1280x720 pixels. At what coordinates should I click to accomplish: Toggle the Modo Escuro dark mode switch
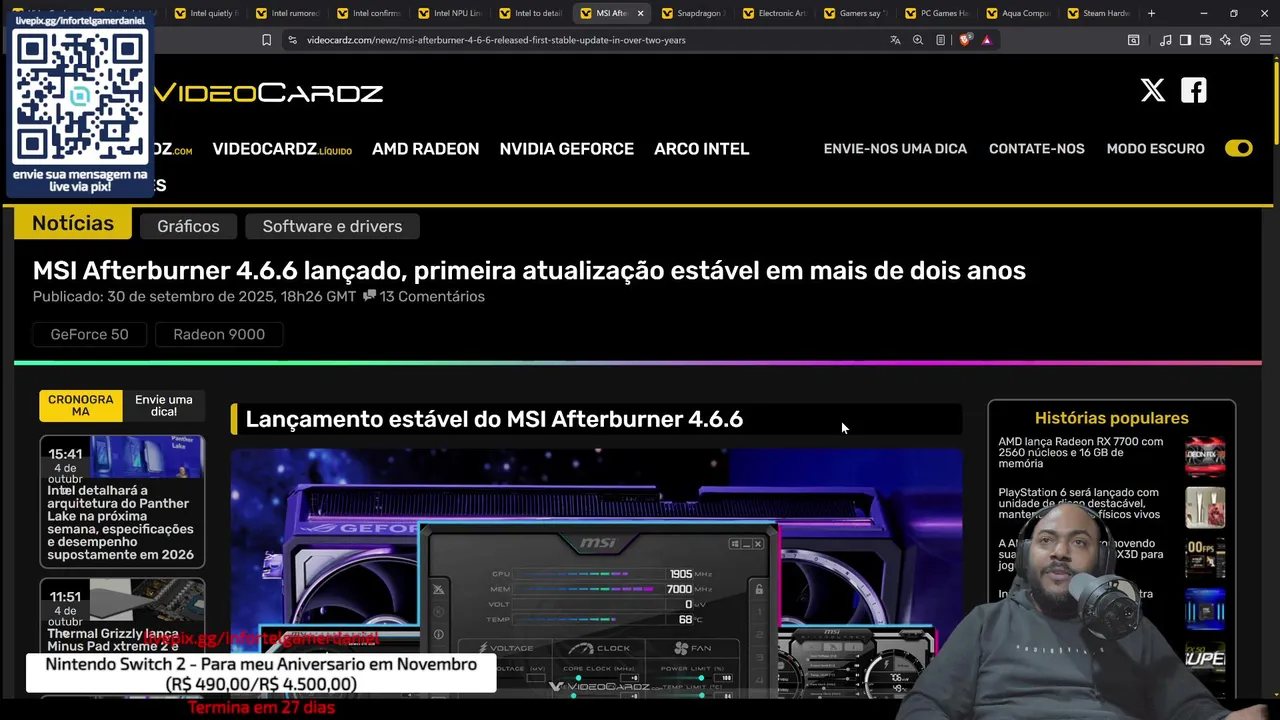(1238, 148)
